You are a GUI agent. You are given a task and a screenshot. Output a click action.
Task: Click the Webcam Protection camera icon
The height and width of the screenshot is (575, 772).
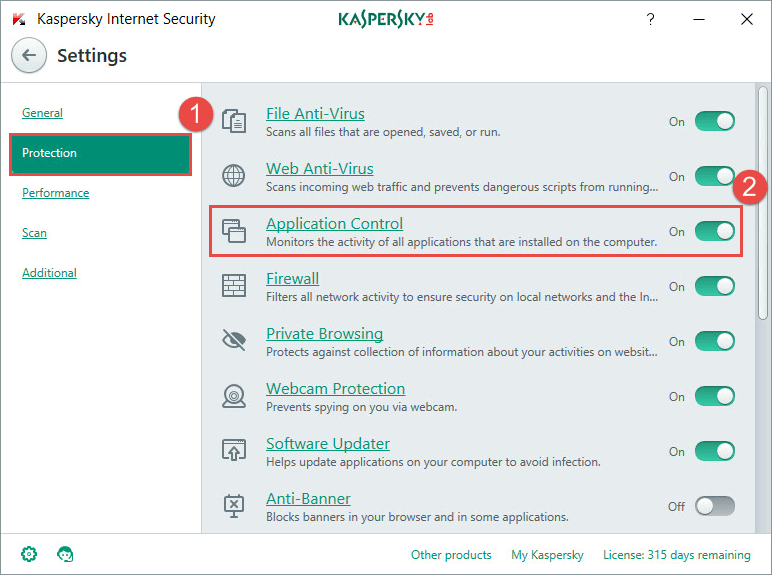point(233,396)
